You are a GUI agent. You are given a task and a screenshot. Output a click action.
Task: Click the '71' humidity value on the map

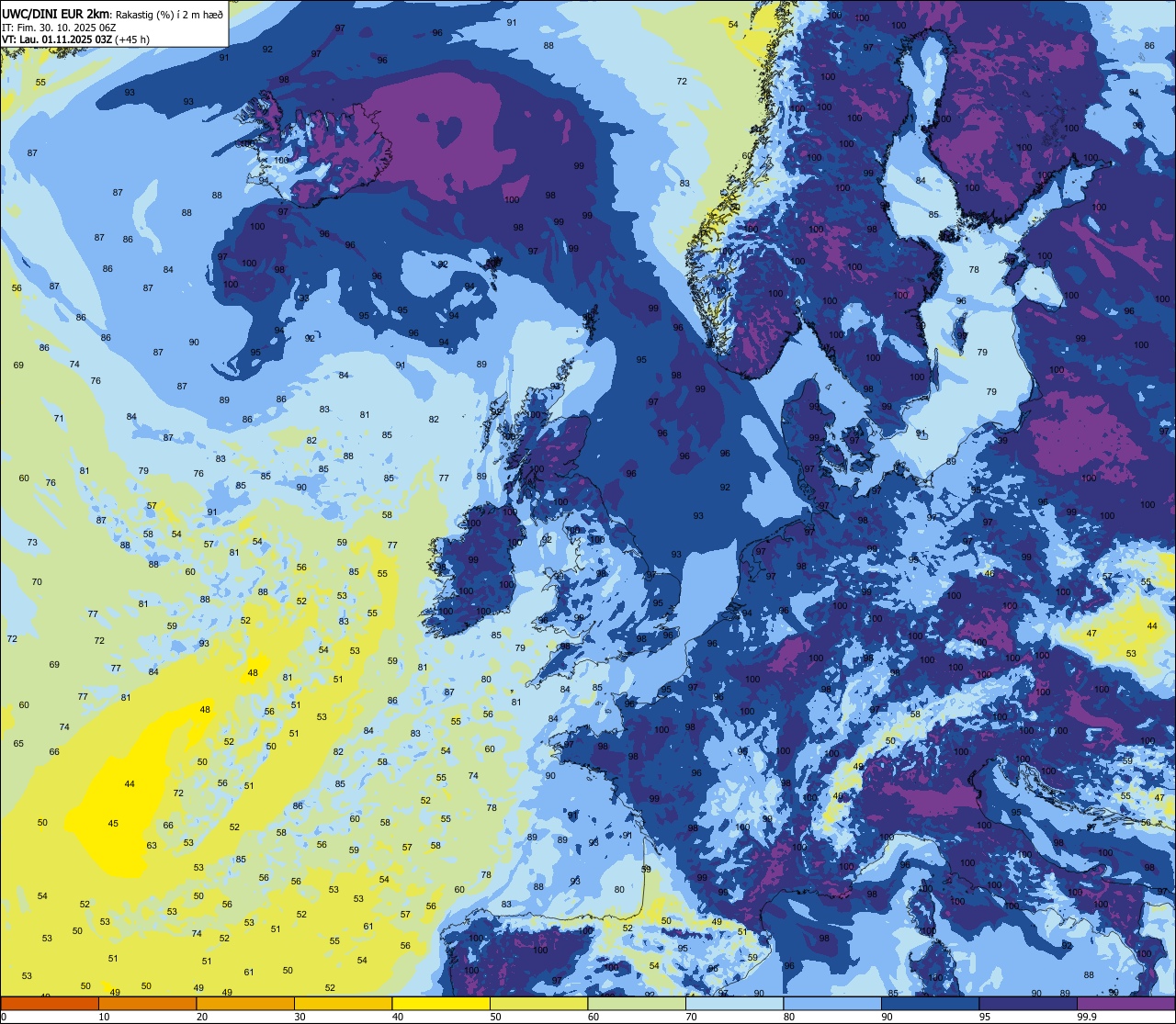click(x=59, y=419)
